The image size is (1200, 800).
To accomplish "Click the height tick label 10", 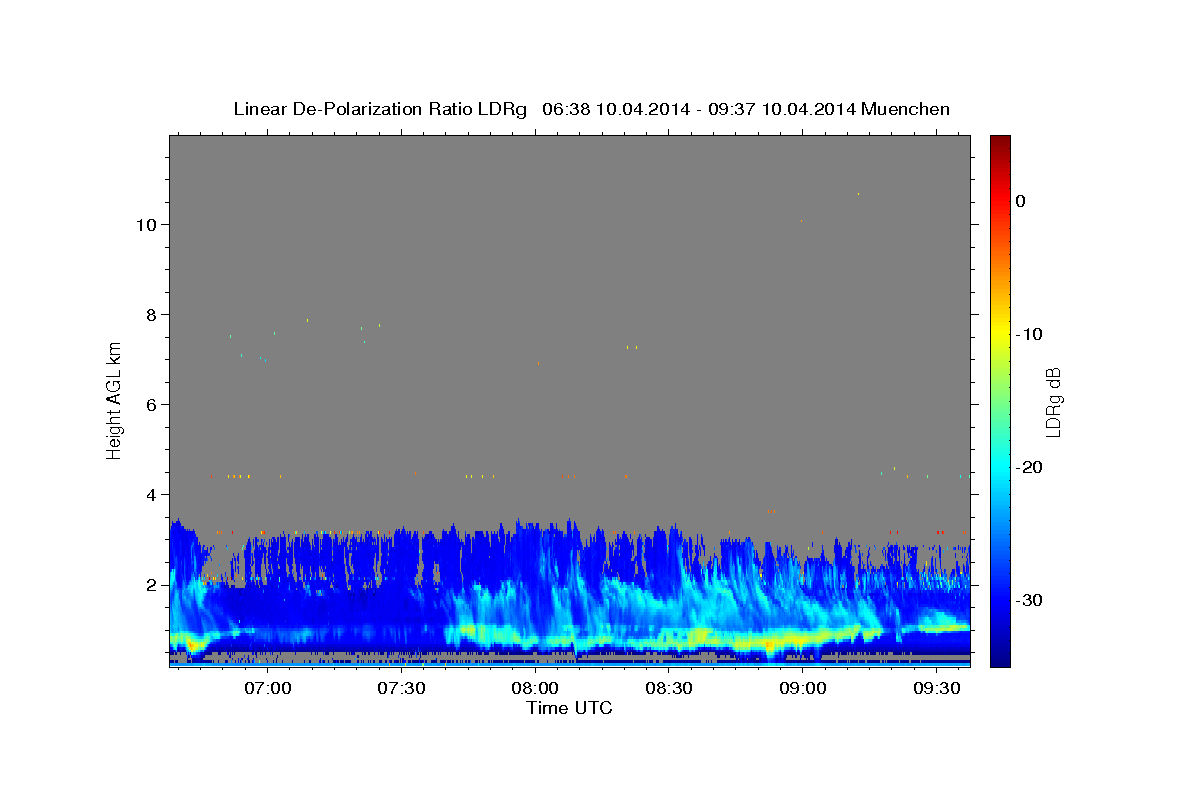I will [x=148, y=225].
